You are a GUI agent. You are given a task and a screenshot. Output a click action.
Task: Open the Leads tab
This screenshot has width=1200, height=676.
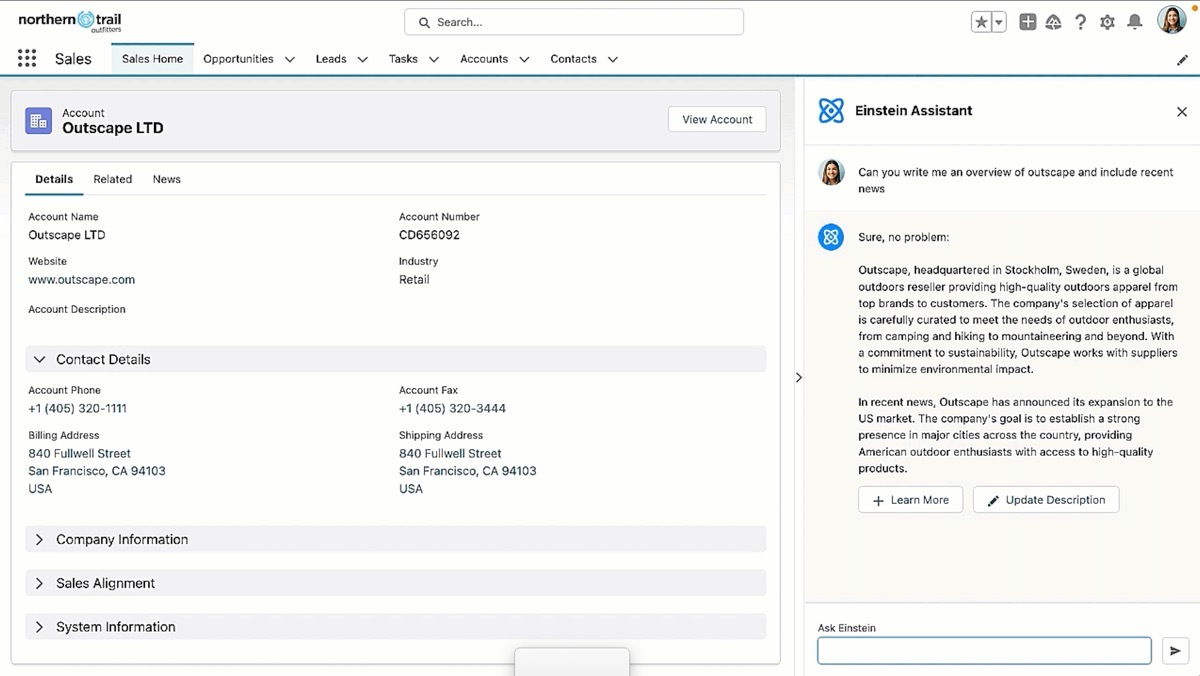point(331,59)
